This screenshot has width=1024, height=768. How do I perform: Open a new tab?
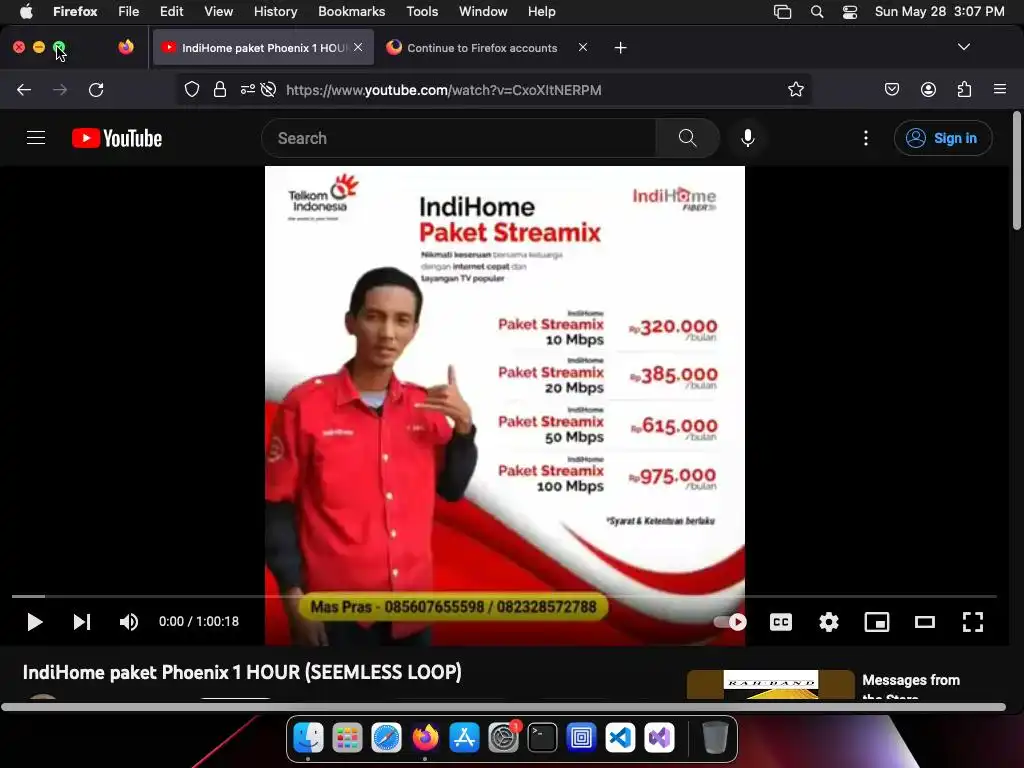tap(620, 48)
